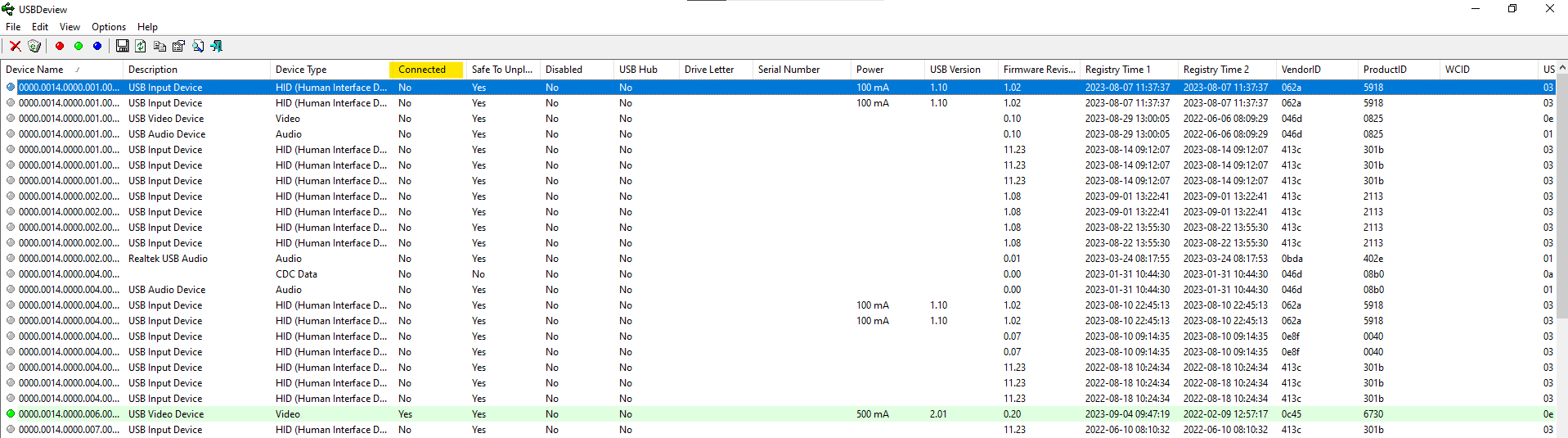Click the red X uninstall devices icon

coord(16,46)
